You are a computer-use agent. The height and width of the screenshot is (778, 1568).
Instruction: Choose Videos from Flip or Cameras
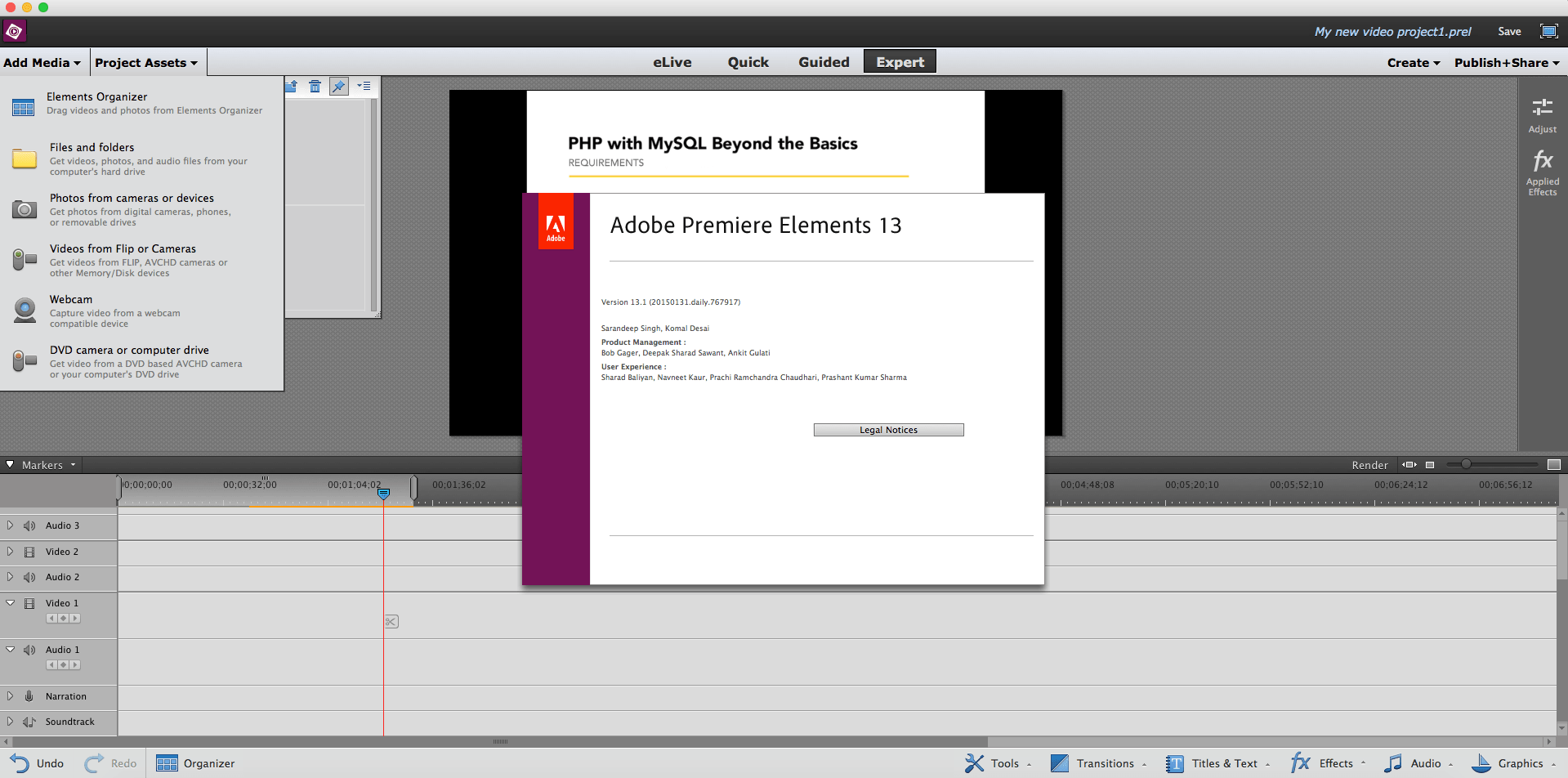[x=141, y=260]
